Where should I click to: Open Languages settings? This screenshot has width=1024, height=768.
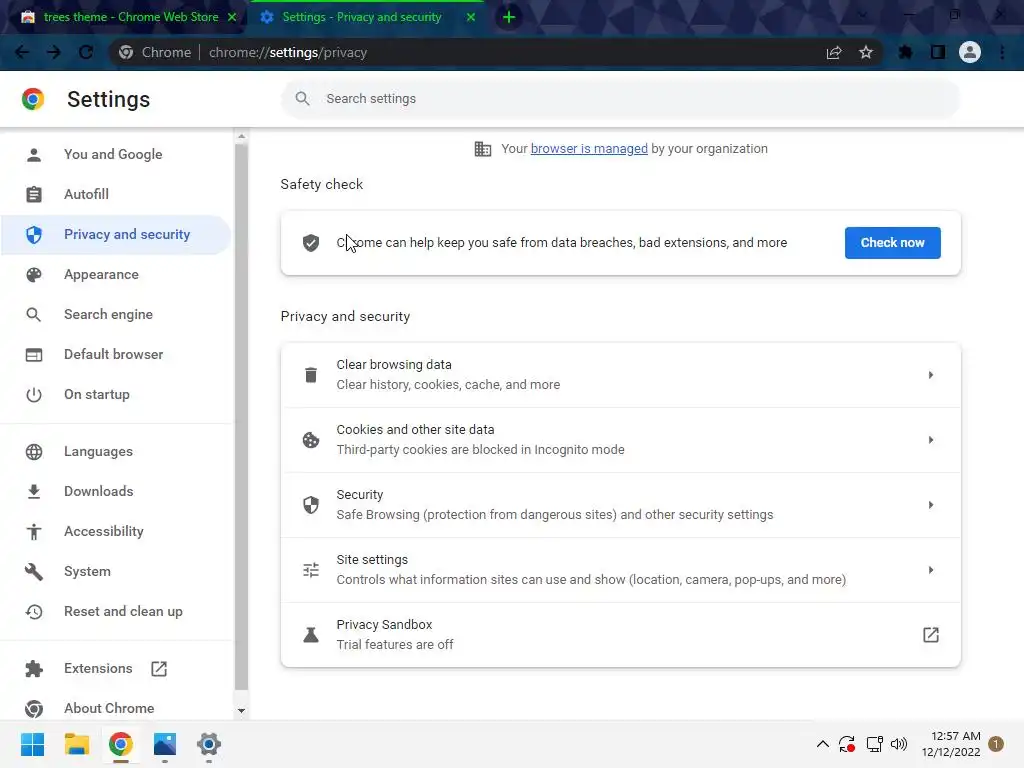point(115,451)
